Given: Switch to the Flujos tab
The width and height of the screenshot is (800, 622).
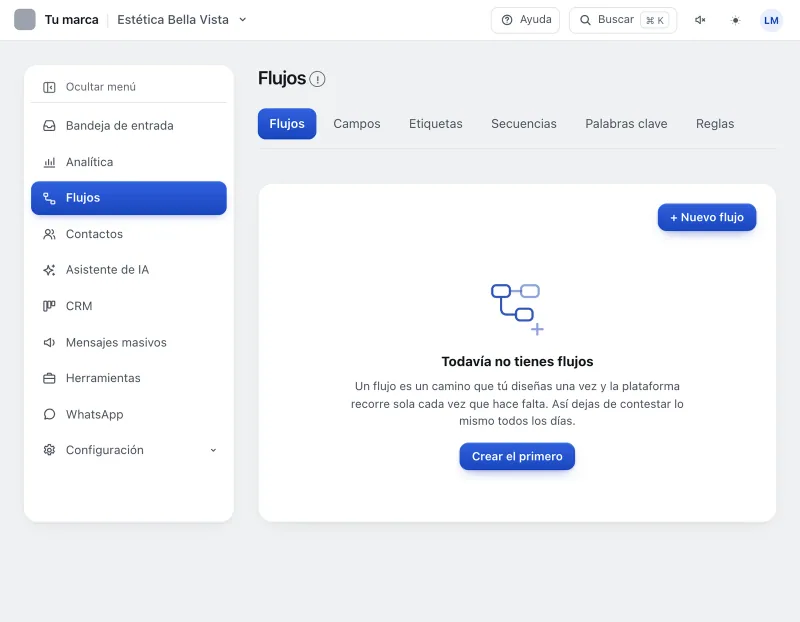Looking at the screenshot, I should (x=287, y=124).
